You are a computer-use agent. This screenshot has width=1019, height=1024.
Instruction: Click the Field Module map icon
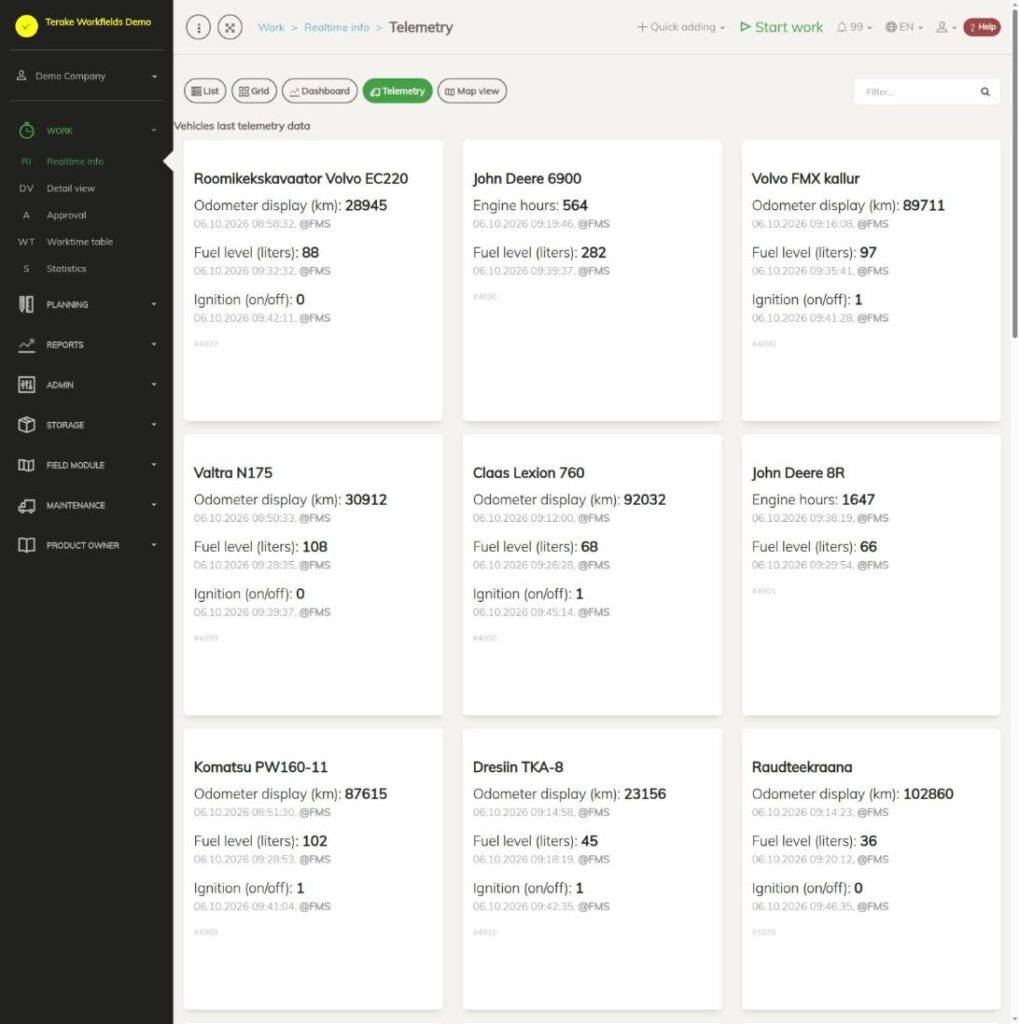coord(26,465)
